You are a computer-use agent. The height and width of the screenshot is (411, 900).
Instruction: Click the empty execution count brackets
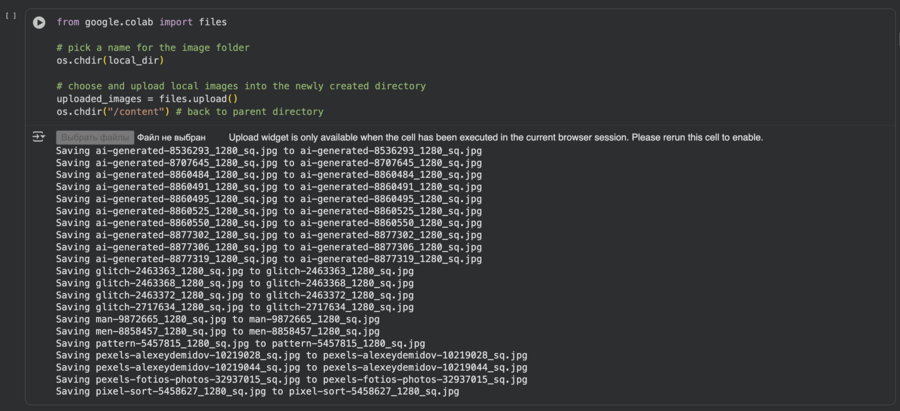coord(11,16)
